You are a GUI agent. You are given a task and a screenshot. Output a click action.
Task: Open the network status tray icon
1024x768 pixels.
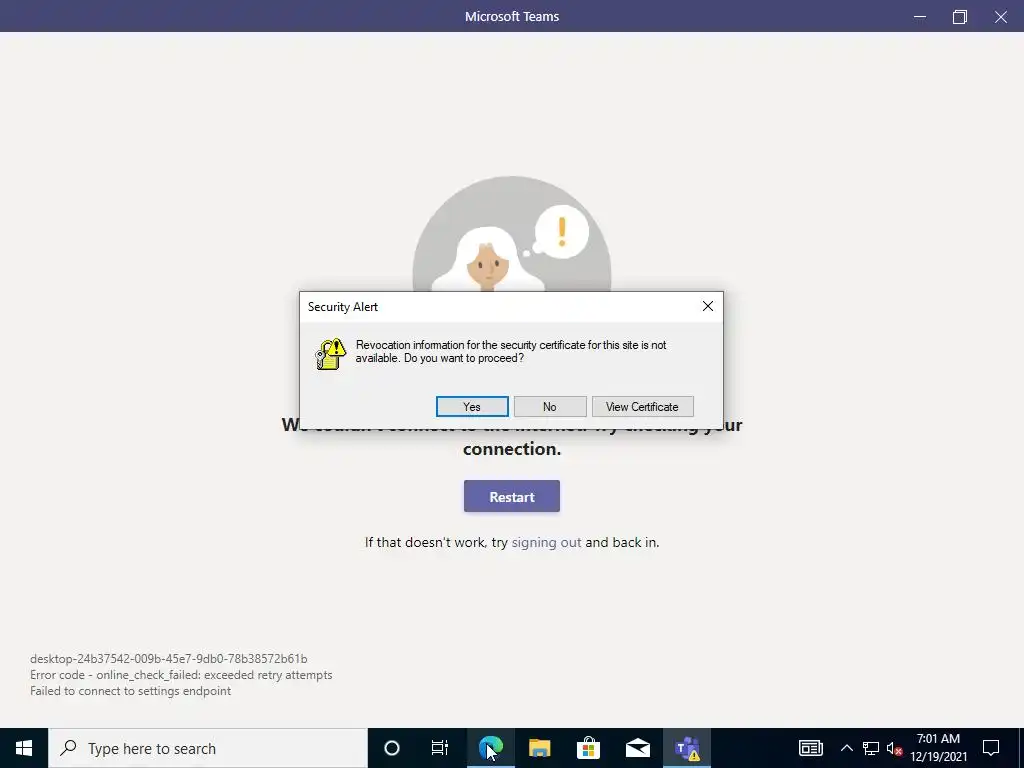pos(871,748)
